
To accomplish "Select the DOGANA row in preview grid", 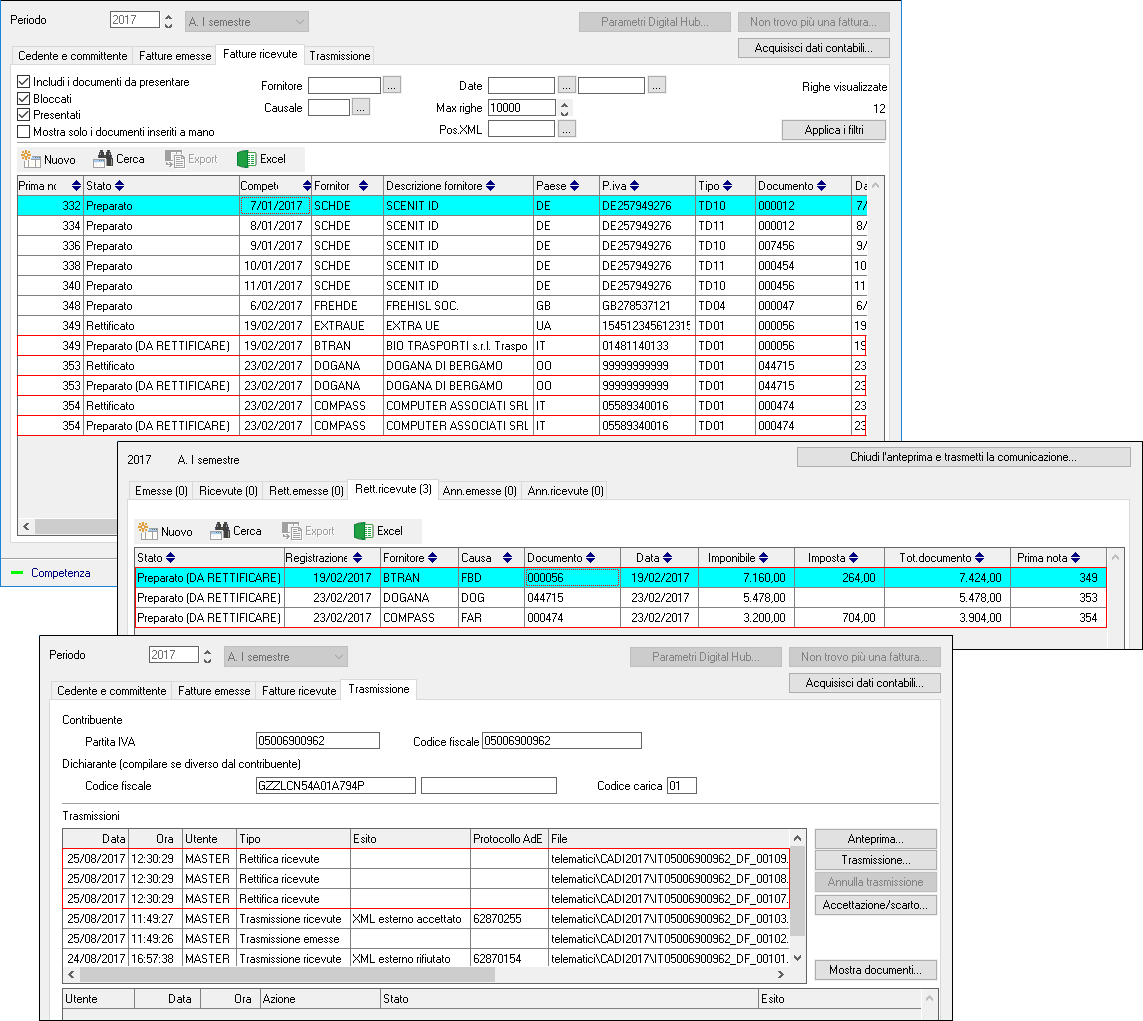I will pyautogui.click(x=621, y=598).
